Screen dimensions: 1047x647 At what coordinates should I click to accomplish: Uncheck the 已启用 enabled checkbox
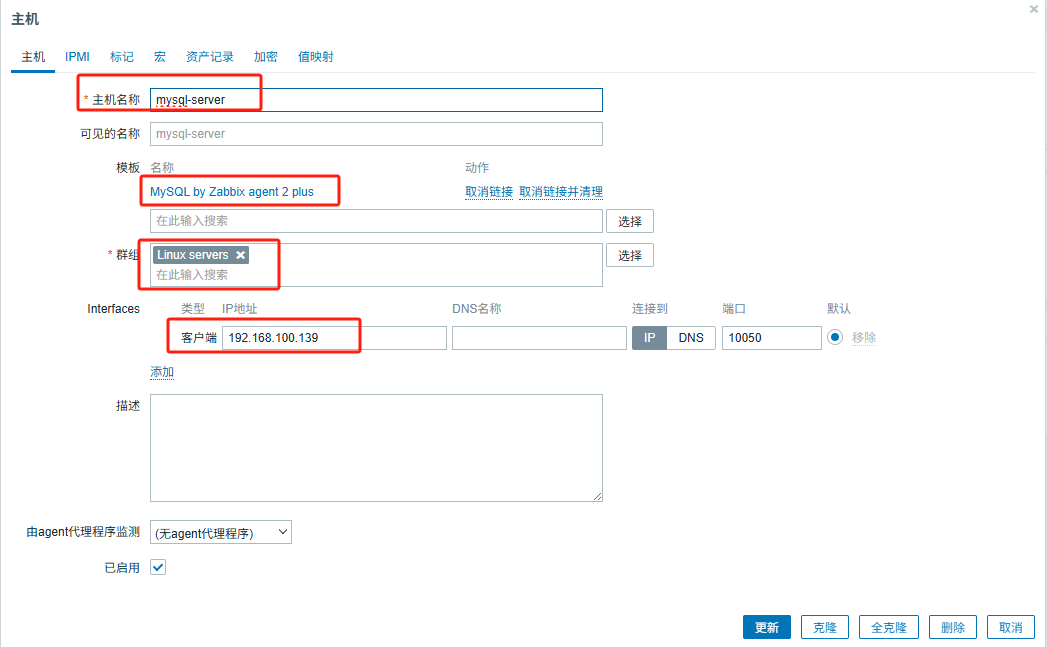tap(158, 568)
